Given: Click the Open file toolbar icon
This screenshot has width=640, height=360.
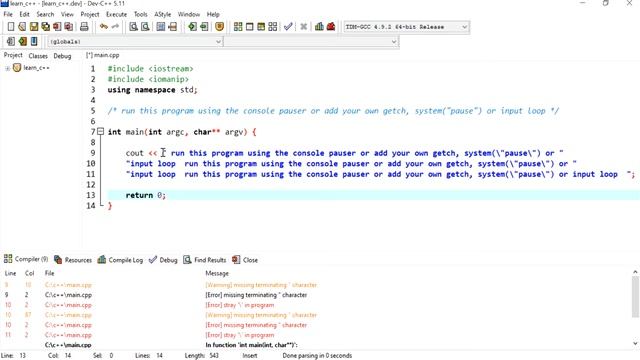Looking at the screenshot, I should pyautogui.click(x=22, y=27).
